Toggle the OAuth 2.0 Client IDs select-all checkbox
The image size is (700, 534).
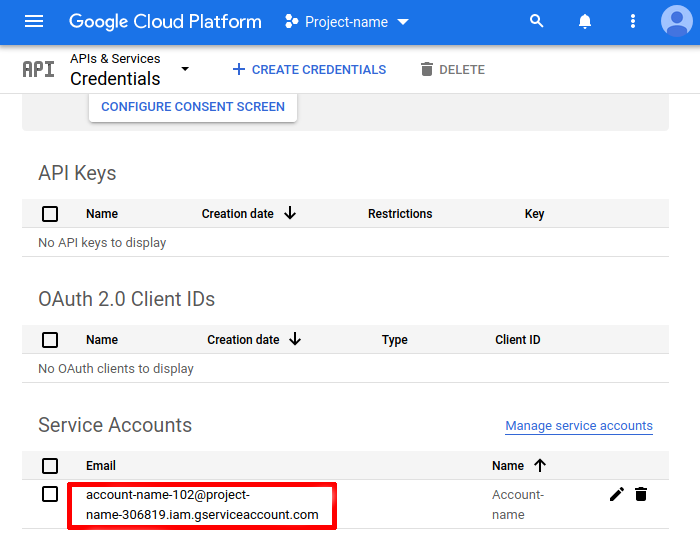[x=50, y=340]
